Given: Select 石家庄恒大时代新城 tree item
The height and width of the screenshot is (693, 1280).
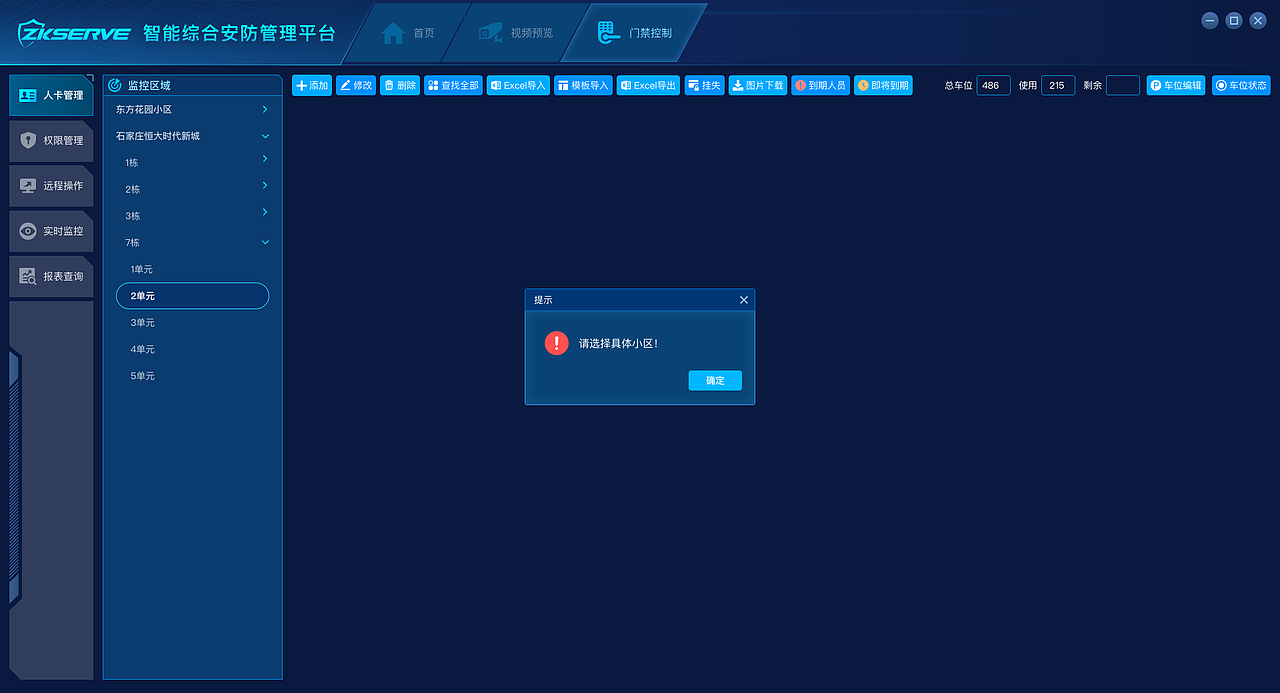Looking at the screenshot, I should (158, 136).
